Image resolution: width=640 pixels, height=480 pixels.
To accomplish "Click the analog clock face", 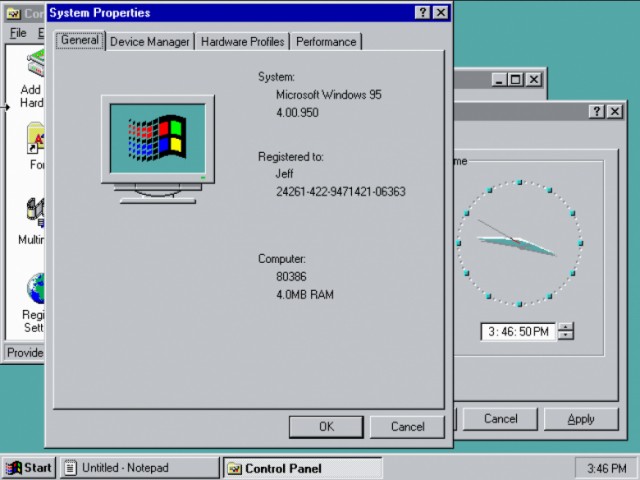I will pyautogui.click(x=519, y=243).
